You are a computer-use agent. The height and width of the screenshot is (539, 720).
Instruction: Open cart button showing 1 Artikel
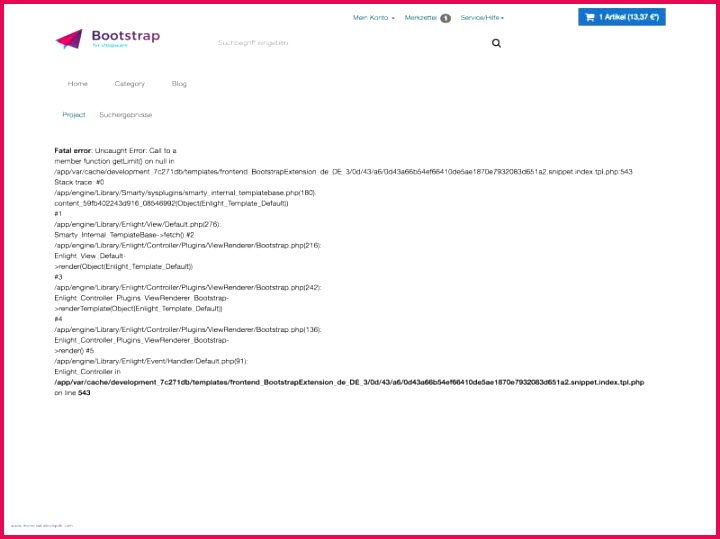[621, 17]
